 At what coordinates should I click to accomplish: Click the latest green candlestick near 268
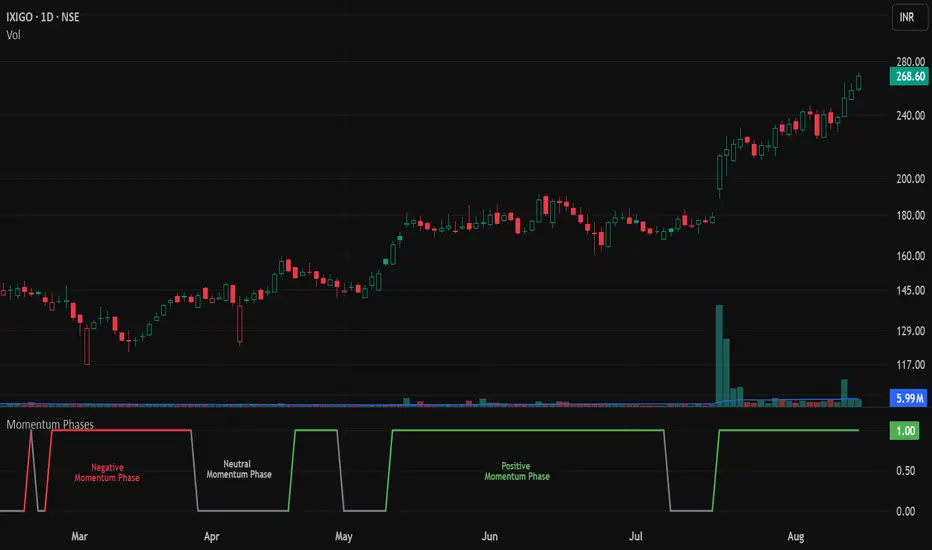tap(858, 81)
